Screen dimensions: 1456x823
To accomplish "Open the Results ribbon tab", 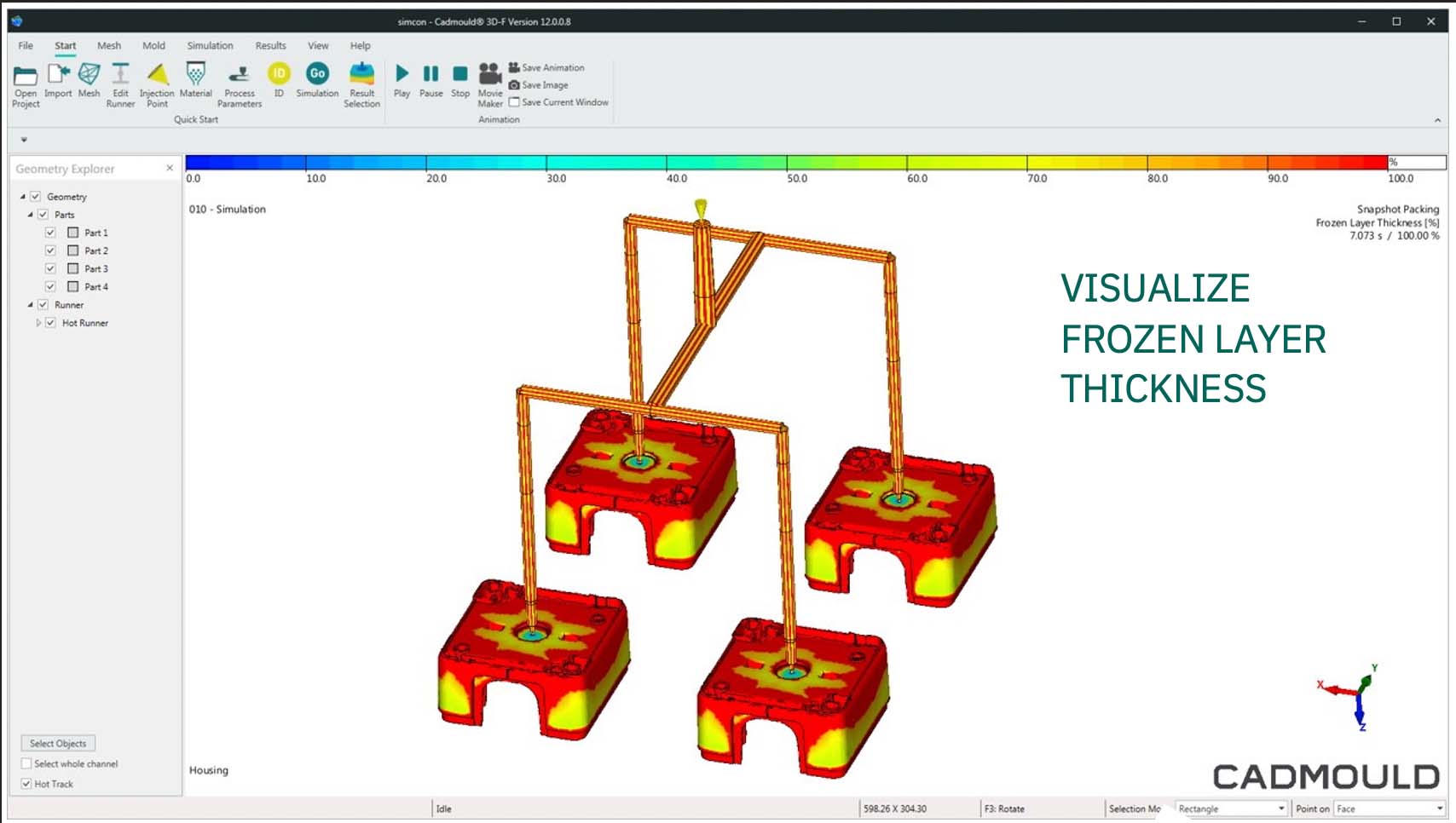I will click(x=270, y=46).
